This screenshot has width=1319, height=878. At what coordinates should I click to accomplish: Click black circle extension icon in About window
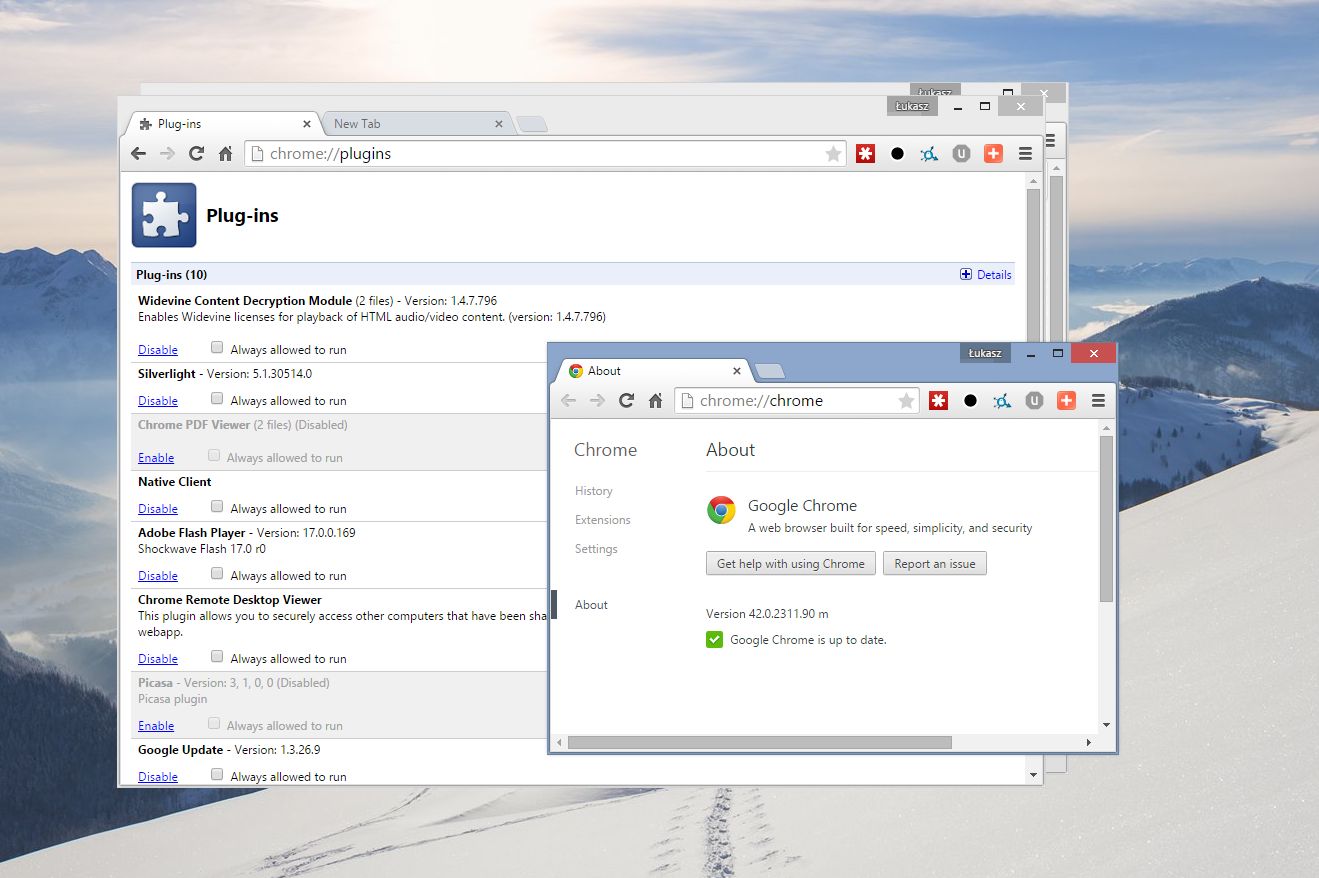click(970, 401)
